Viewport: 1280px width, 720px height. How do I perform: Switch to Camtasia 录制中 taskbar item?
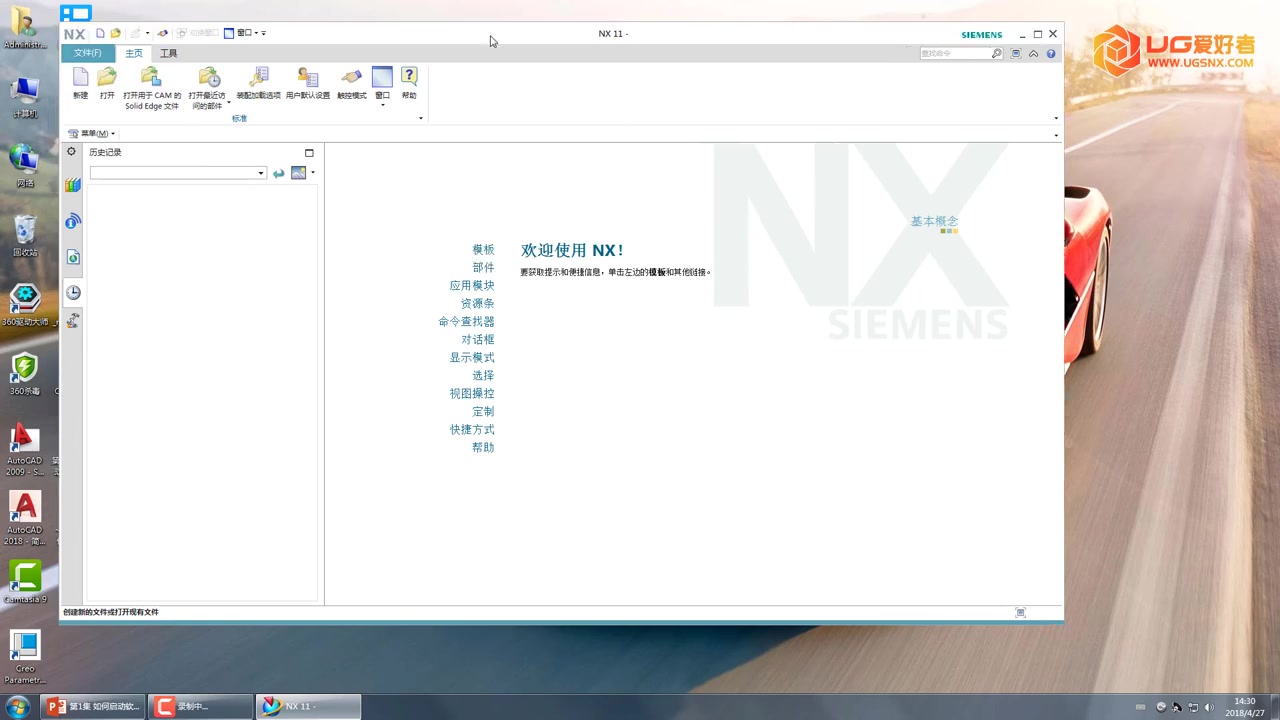(201, 707)
